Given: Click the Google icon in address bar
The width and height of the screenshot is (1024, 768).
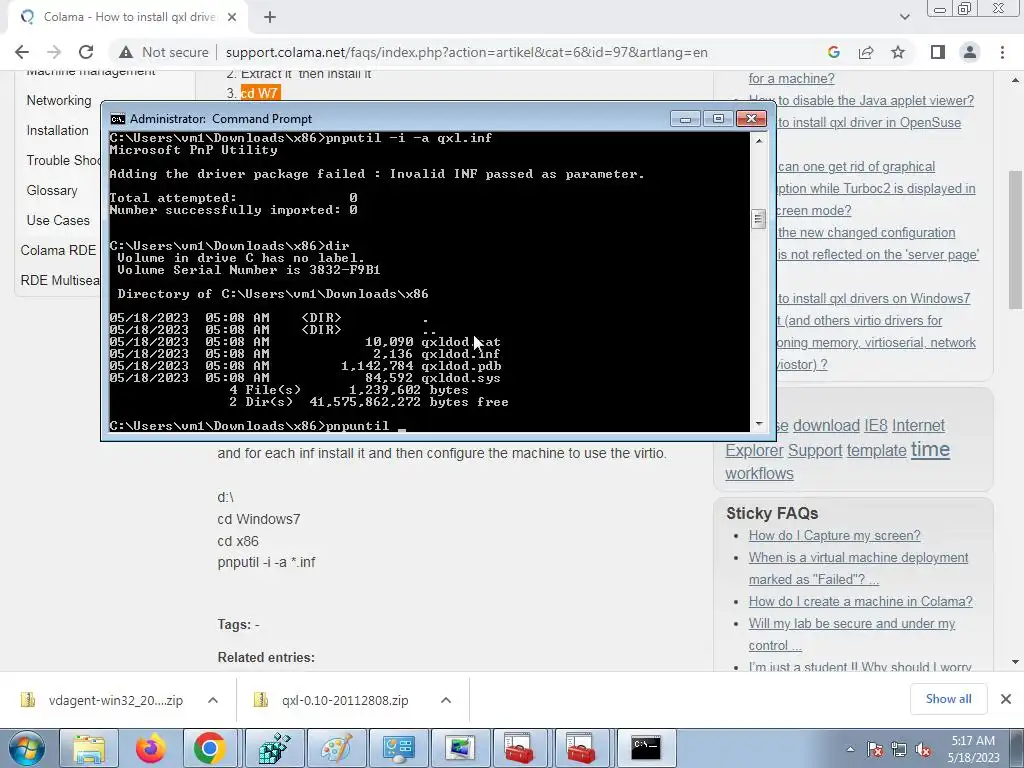Looking at the screenshot, I should tap(833, 52).
